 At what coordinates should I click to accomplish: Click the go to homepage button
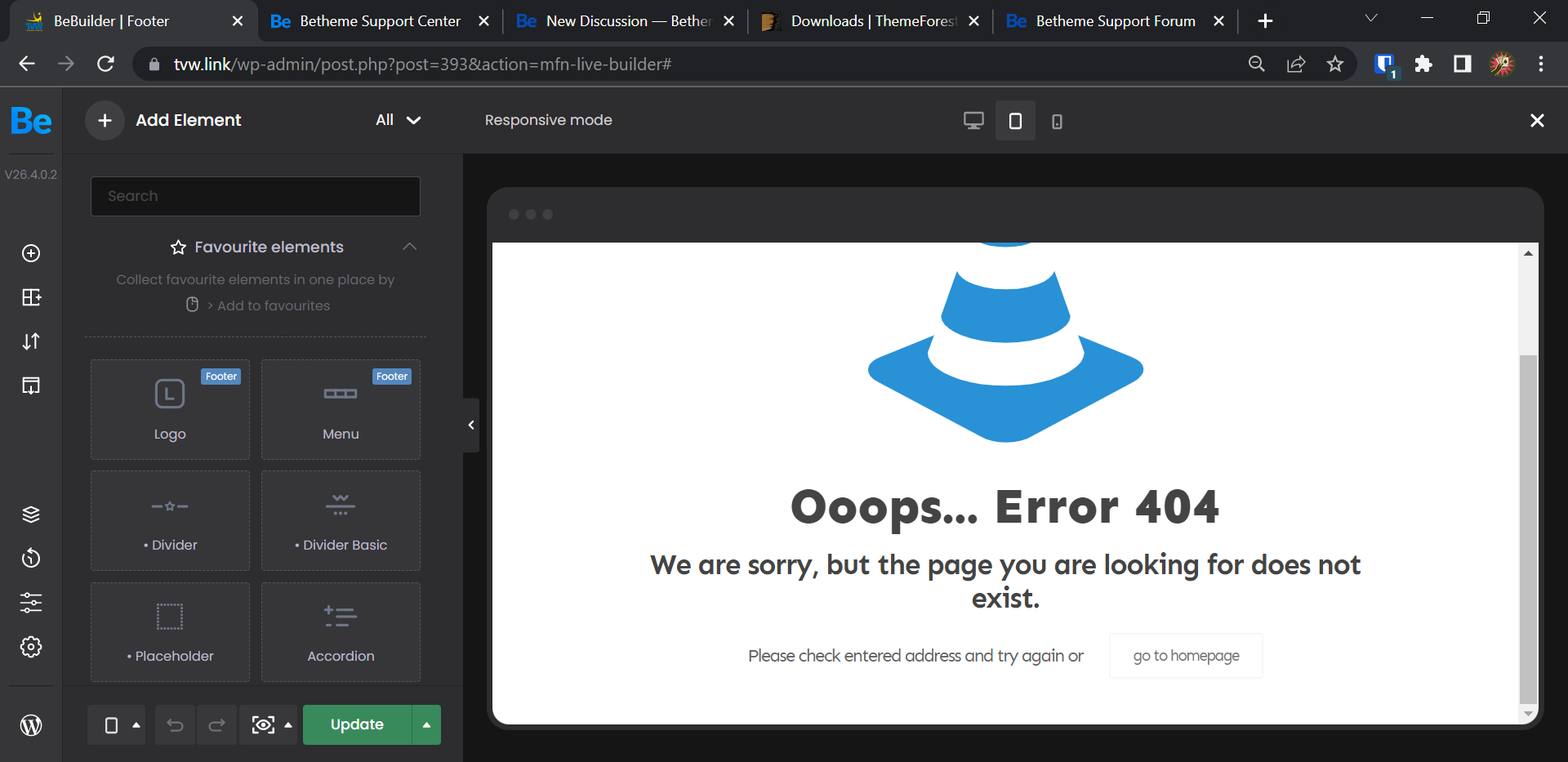(1186, 656)
